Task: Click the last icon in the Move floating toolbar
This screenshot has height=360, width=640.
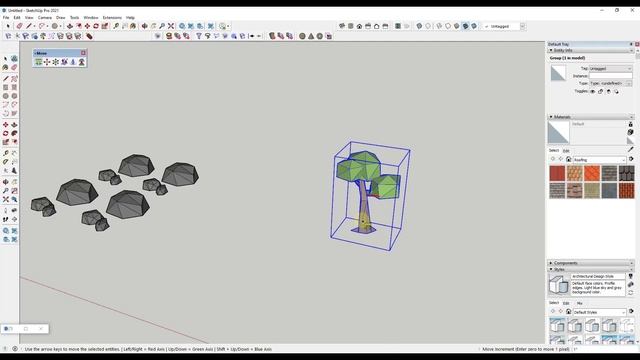Action: click(x=82, y=62)
